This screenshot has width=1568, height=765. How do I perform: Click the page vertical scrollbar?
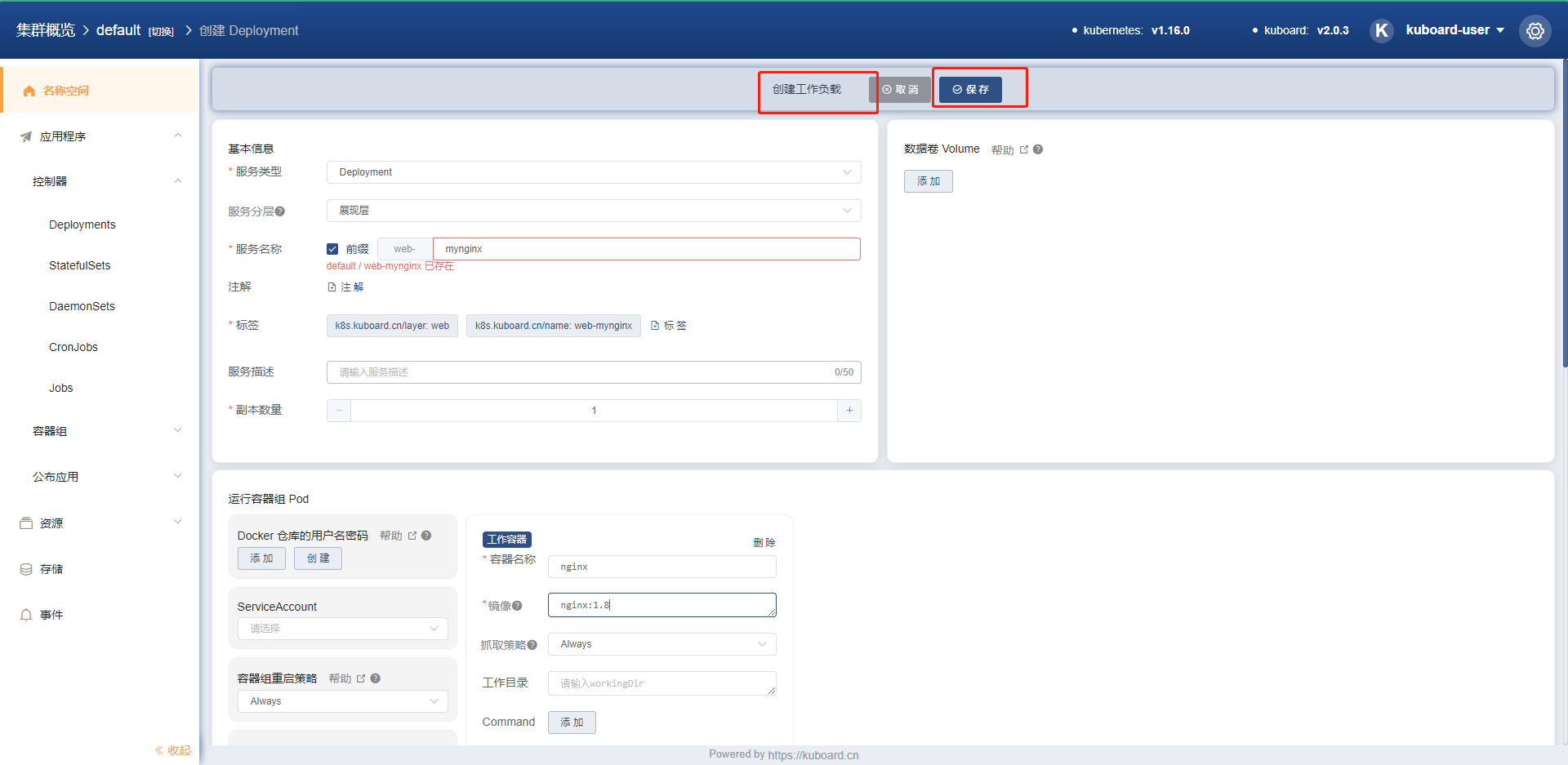(x=1565, y=212)
